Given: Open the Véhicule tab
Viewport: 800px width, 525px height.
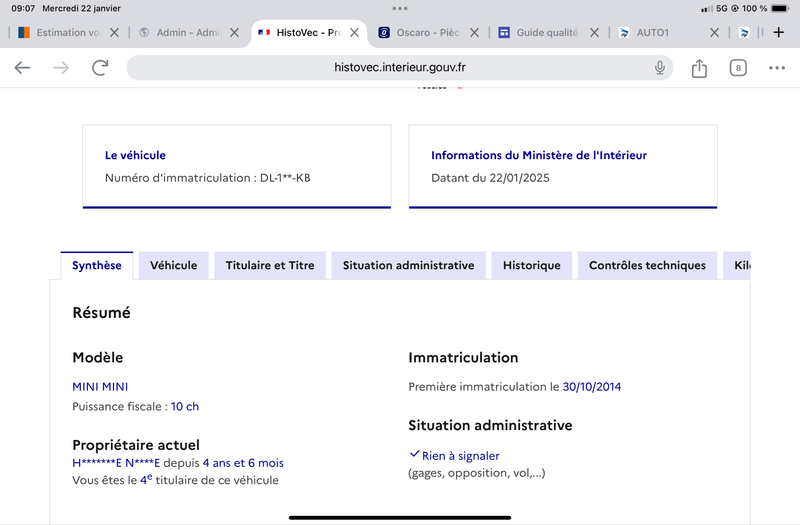Looking at the screenshot, I should tap(173, 265).
